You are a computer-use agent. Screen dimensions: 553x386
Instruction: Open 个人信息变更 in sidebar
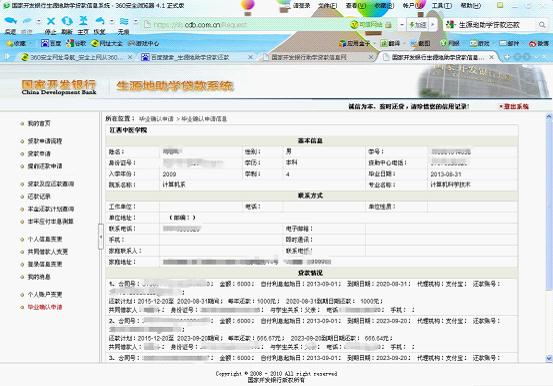point(45,239)
